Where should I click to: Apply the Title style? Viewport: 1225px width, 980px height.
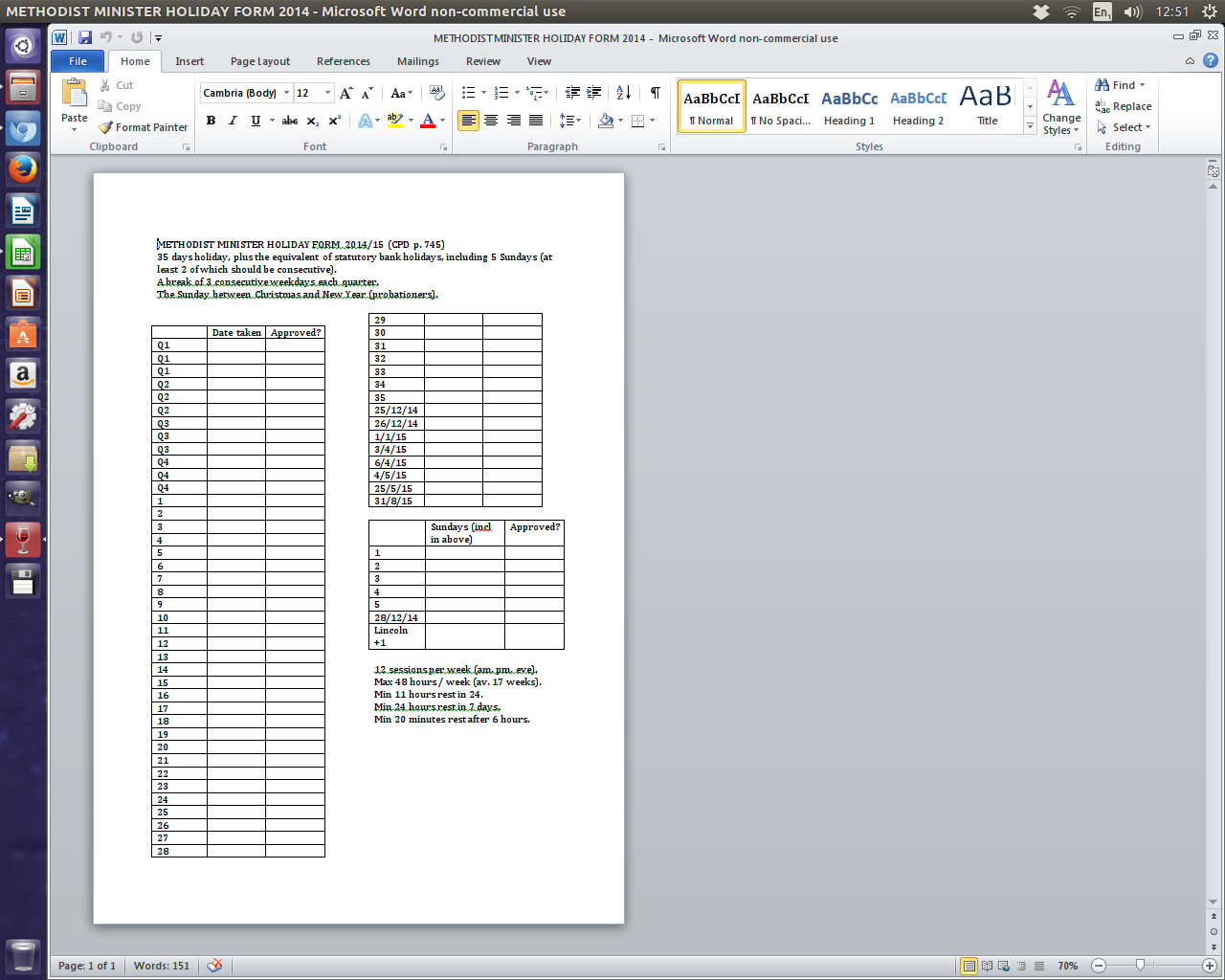click(x=988, y=106)
